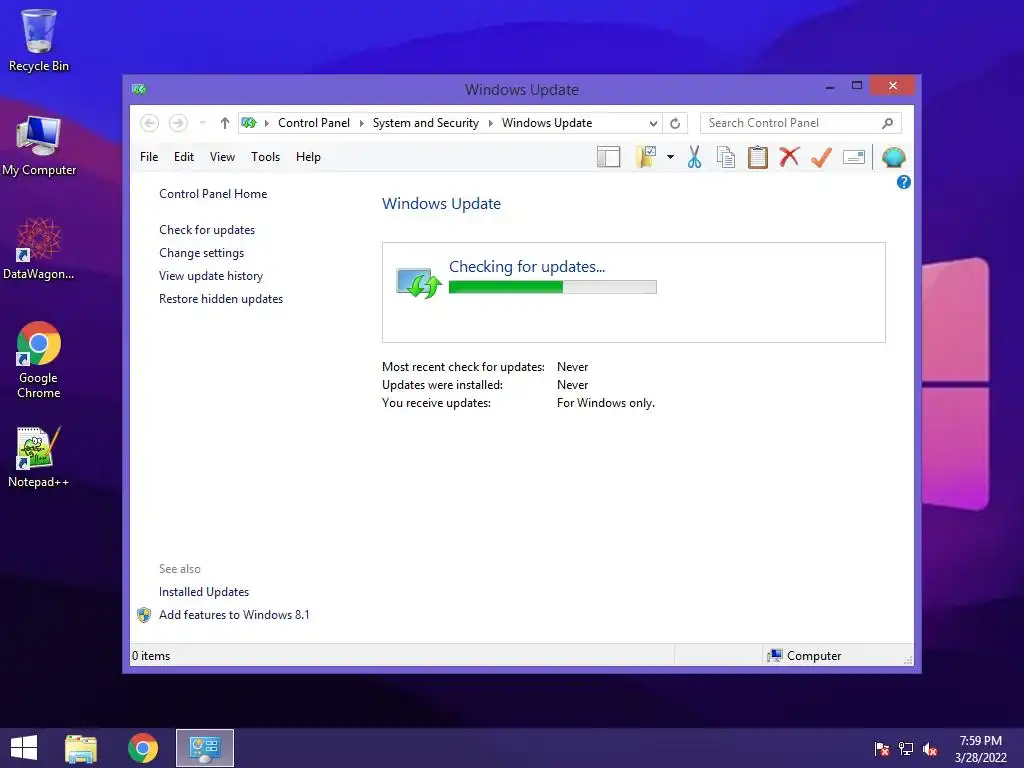Open the Tools menu
The width and height of the screenshot is (1024, 768).
click(x=265, y=157)
